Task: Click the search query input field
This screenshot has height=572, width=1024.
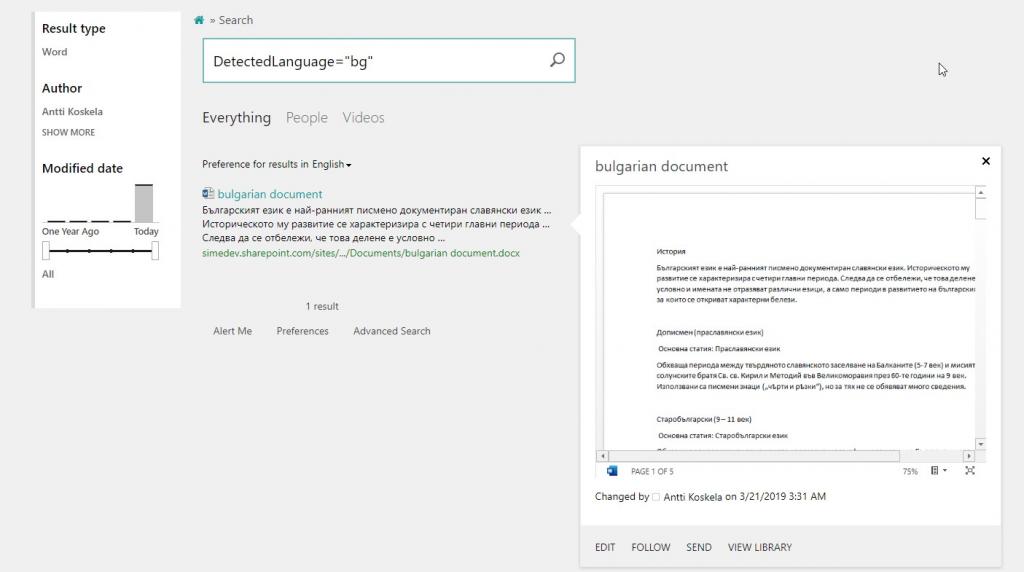Action: click(x=375, y=61)
